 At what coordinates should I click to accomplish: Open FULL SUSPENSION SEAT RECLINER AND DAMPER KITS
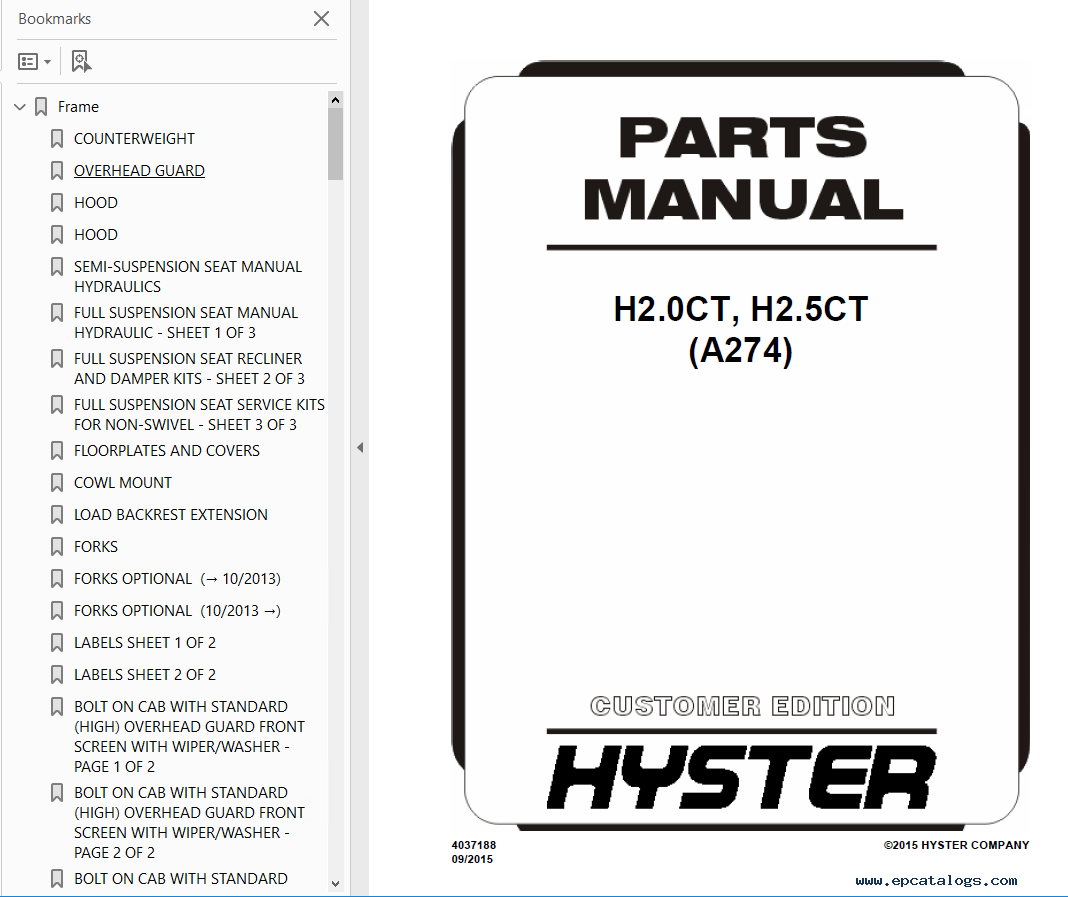[x=189, y=368]
